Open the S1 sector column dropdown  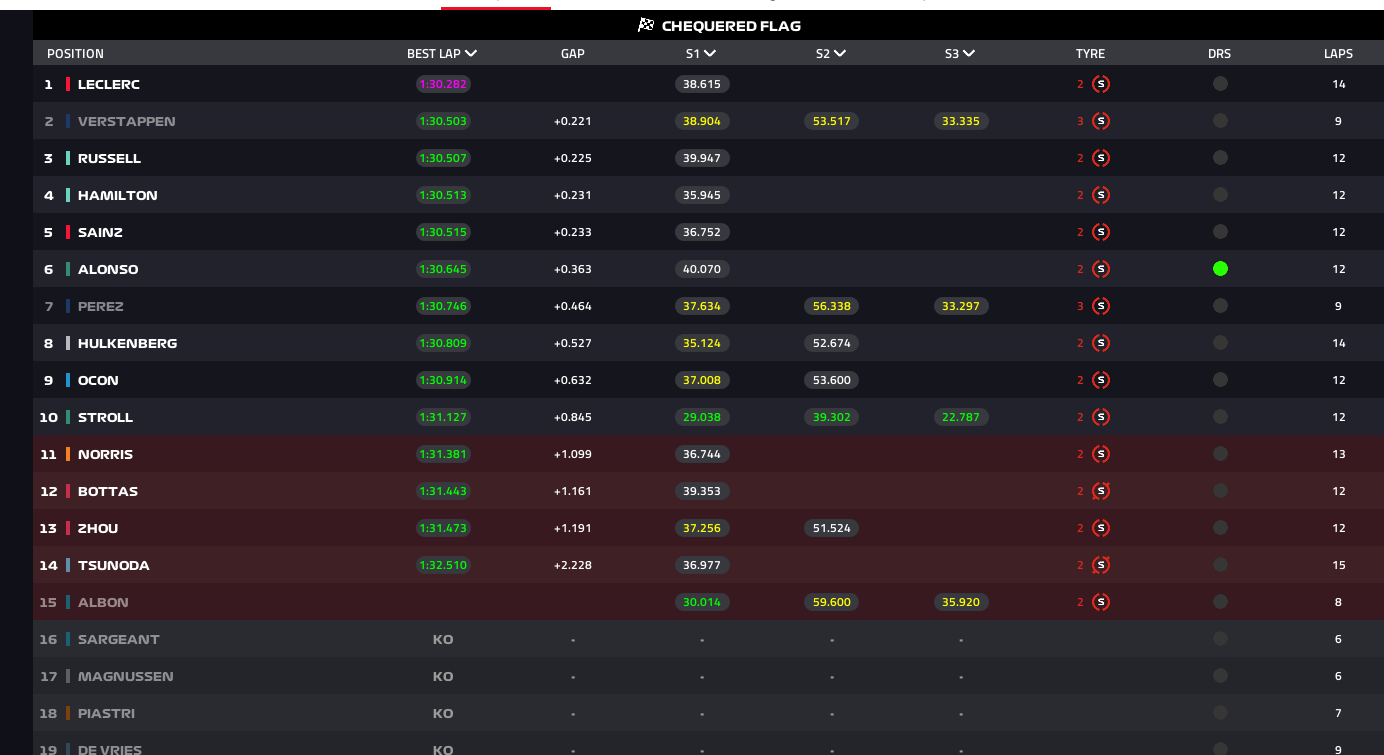(x=701, y=54)
